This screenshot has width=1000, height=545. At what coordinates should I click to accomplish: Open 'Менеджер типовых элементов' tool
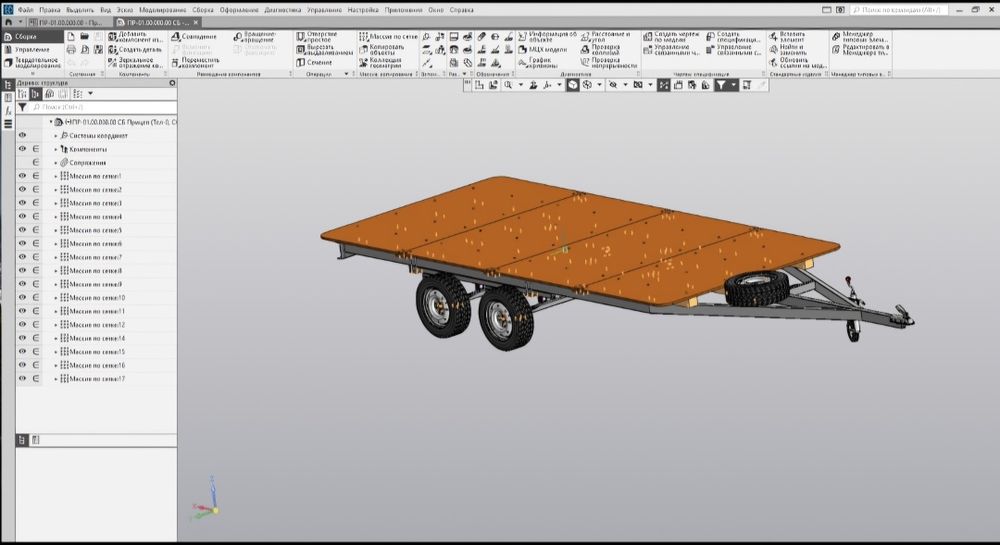pyautogui.click(x=860, y=37)
